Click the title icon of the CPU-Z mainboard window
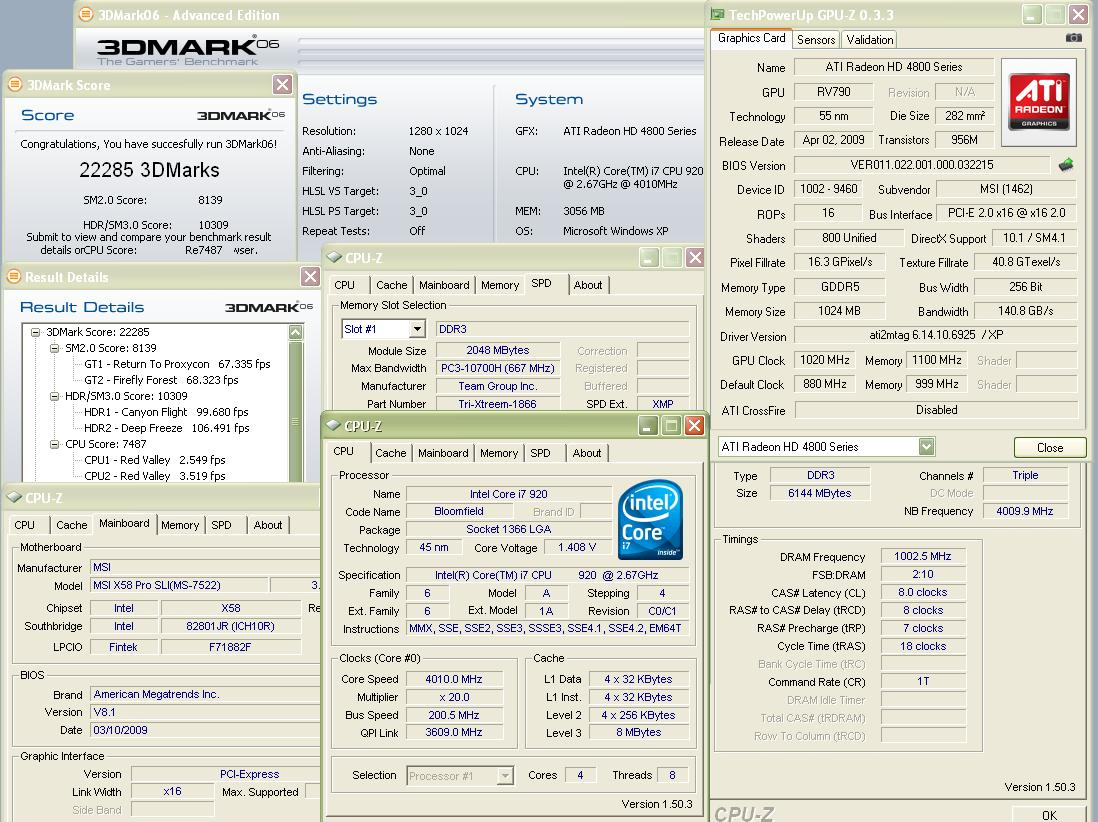 pos(14,498)
